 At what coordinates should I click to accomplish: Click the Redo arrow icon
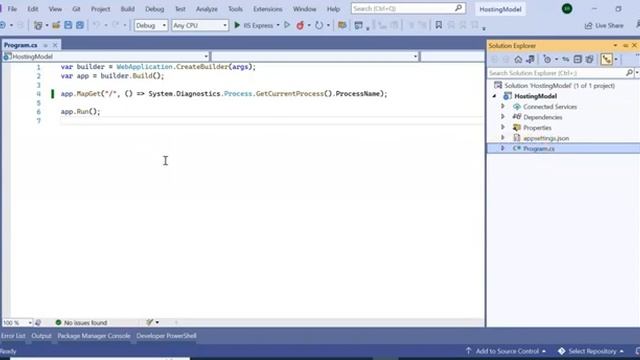[116, 25]
